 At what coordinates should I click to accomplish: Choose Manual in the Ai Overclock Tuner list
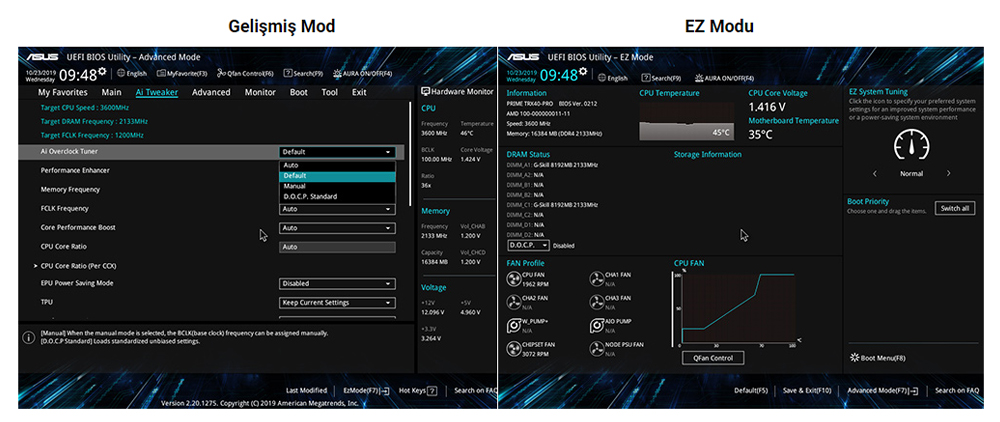[337, 186]
